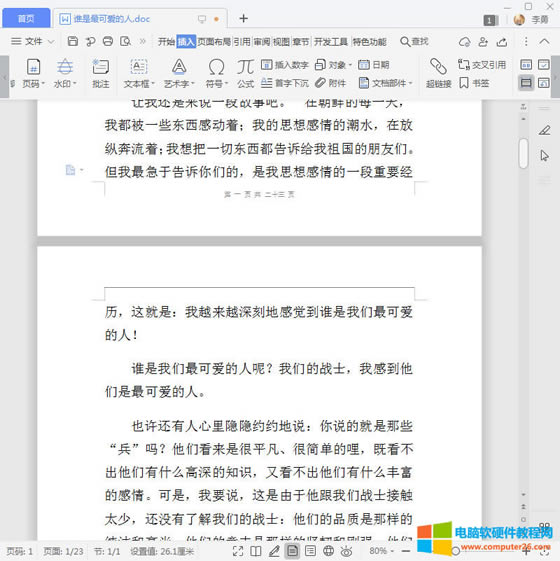Click the Save icon in quick access toolbar
This screenshot has height=561, width=560.
pos(73,42)
